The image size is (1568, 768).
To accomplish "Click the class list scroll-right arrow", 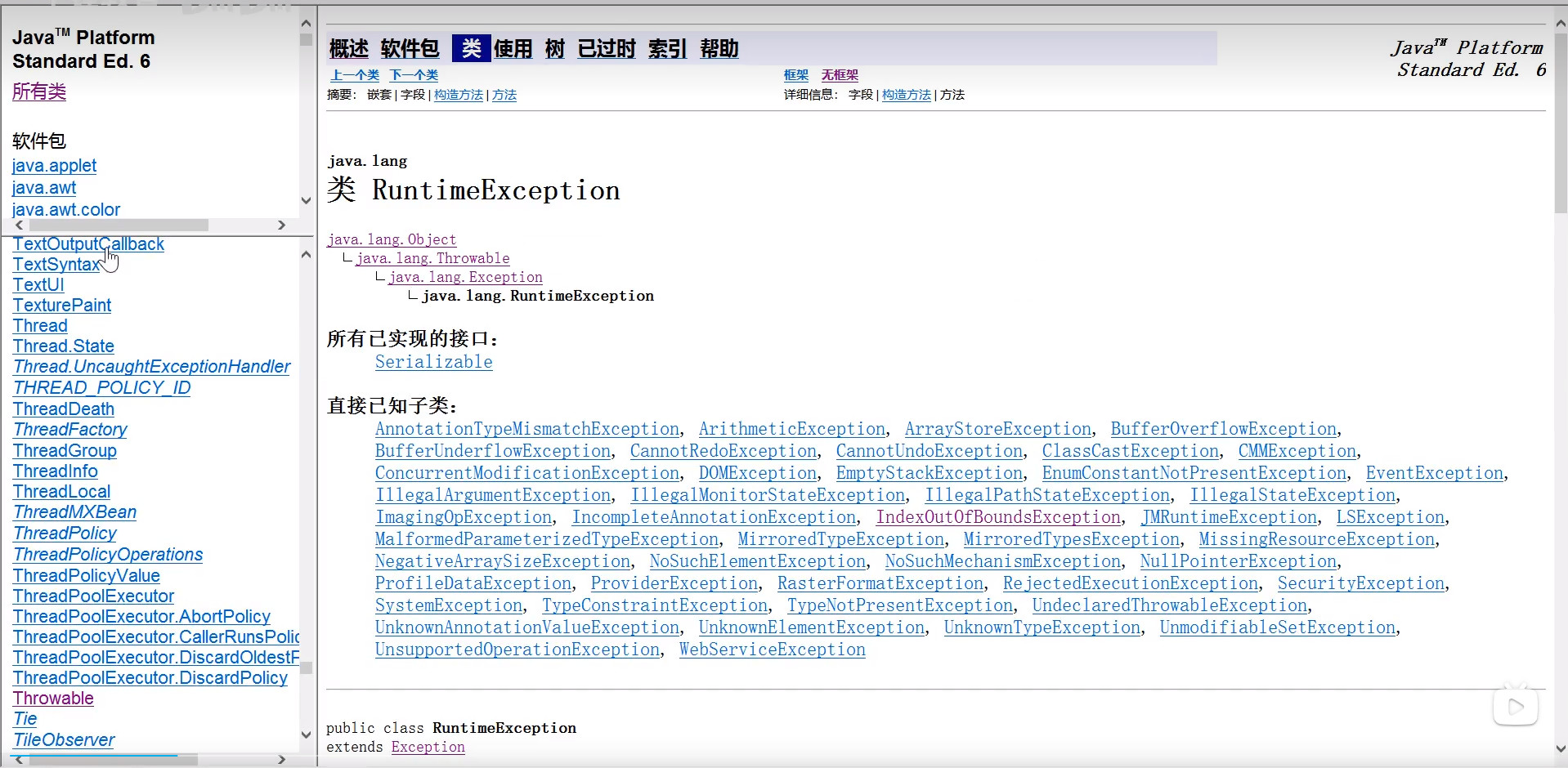I will pyautogui.click(x=281, y=760).
